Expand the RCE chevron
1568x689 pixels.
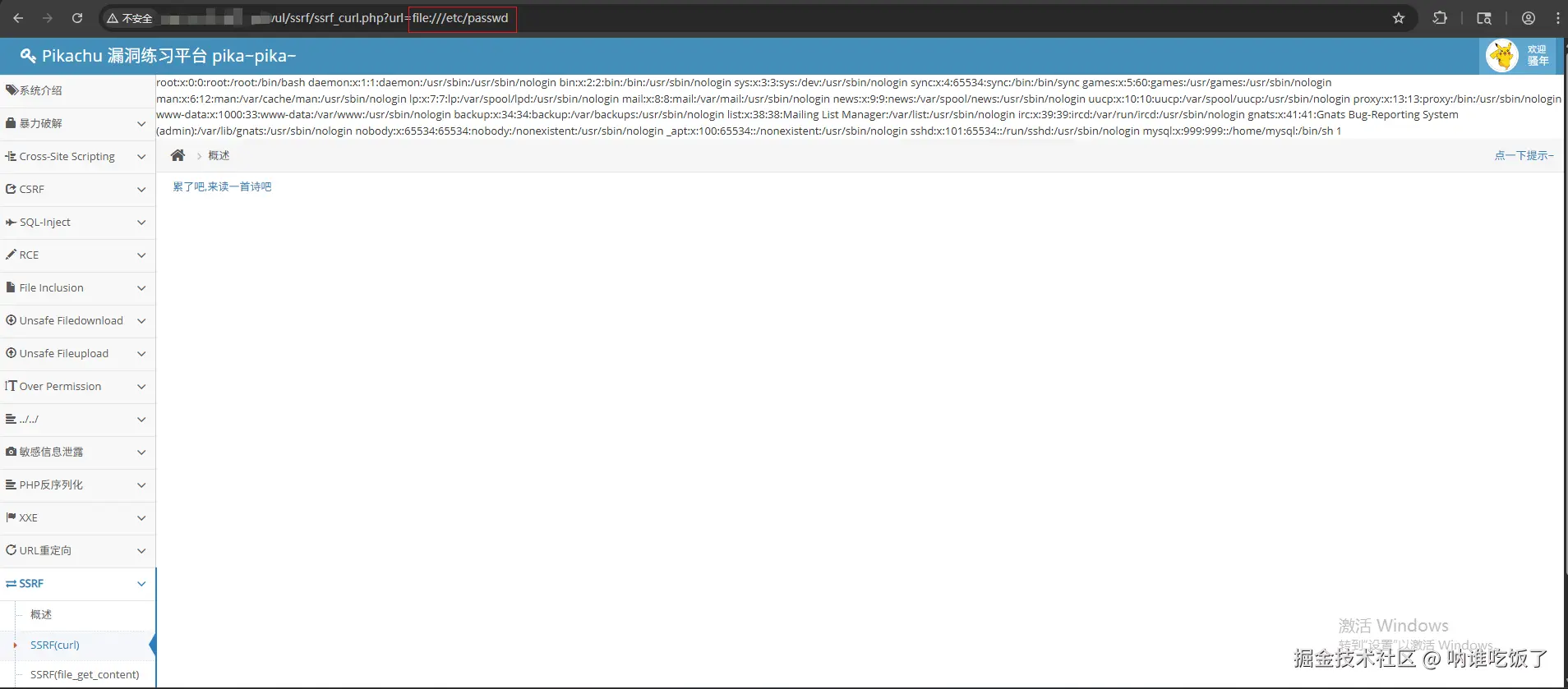pyautogui.click(x=141, y=255)
